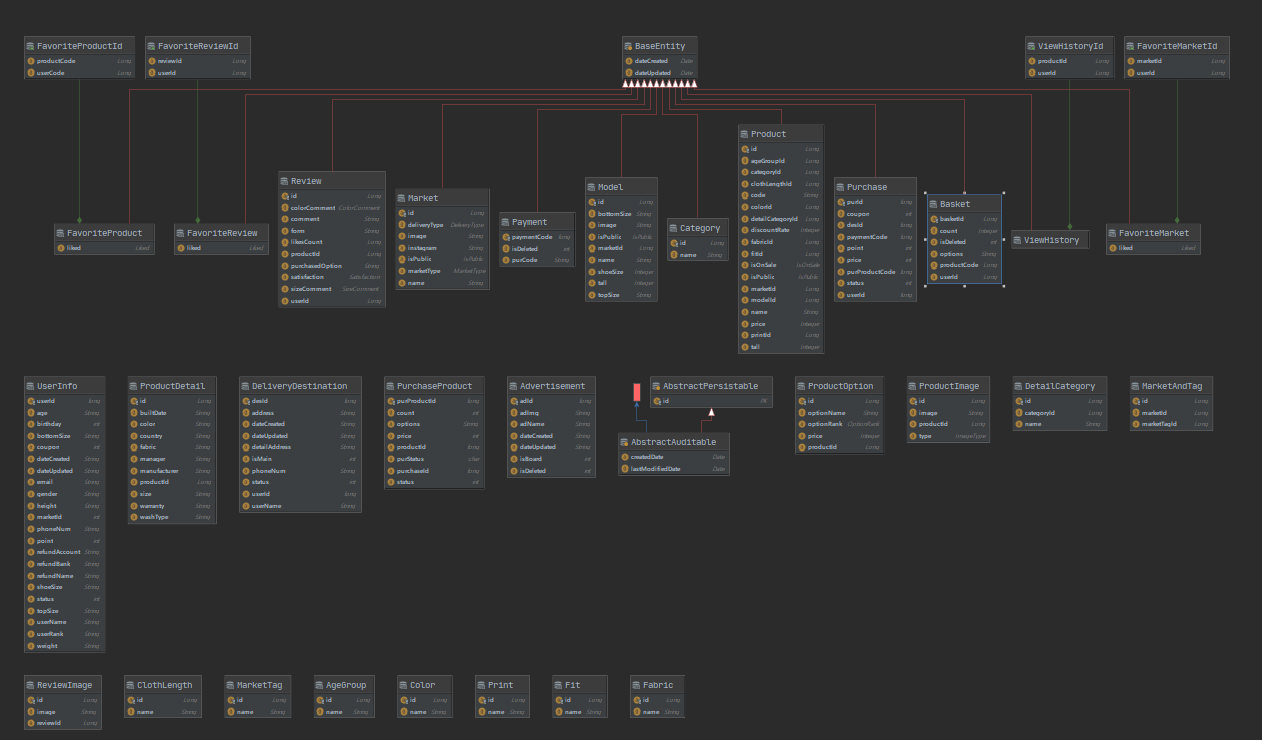Screen dimensions: 1262x740
Task: Select the Advertisement node header
Action: tap(552, 386)
